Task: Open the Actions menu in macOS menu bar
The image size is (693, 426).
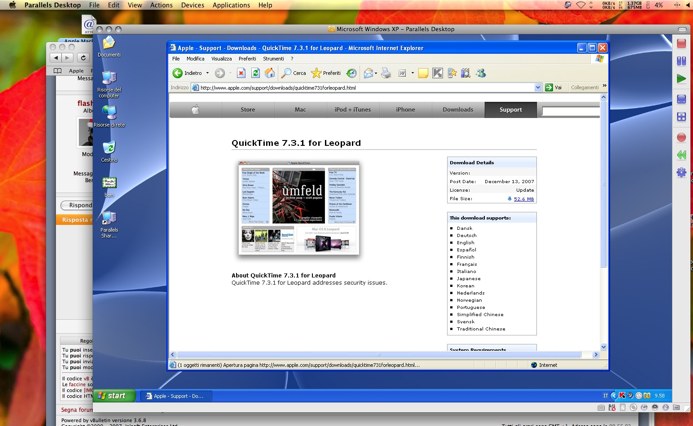Action: coord(161,5)
